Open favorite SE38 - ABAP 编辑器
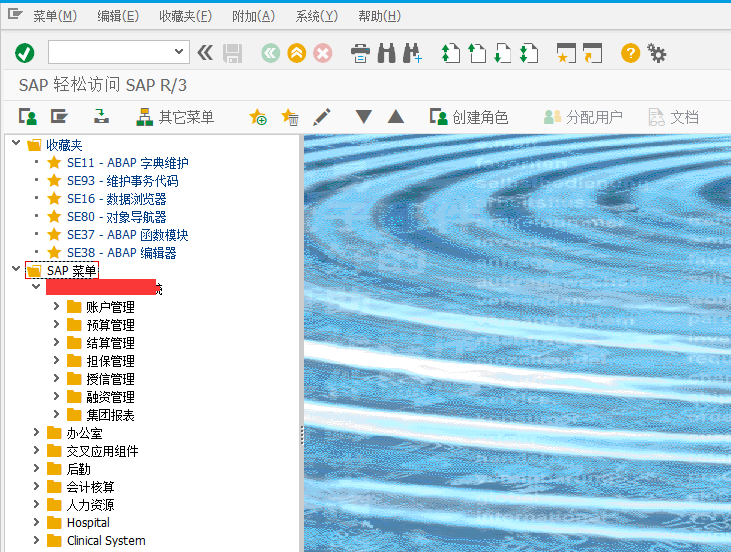731x552 pixels. (x=122, y=253)
